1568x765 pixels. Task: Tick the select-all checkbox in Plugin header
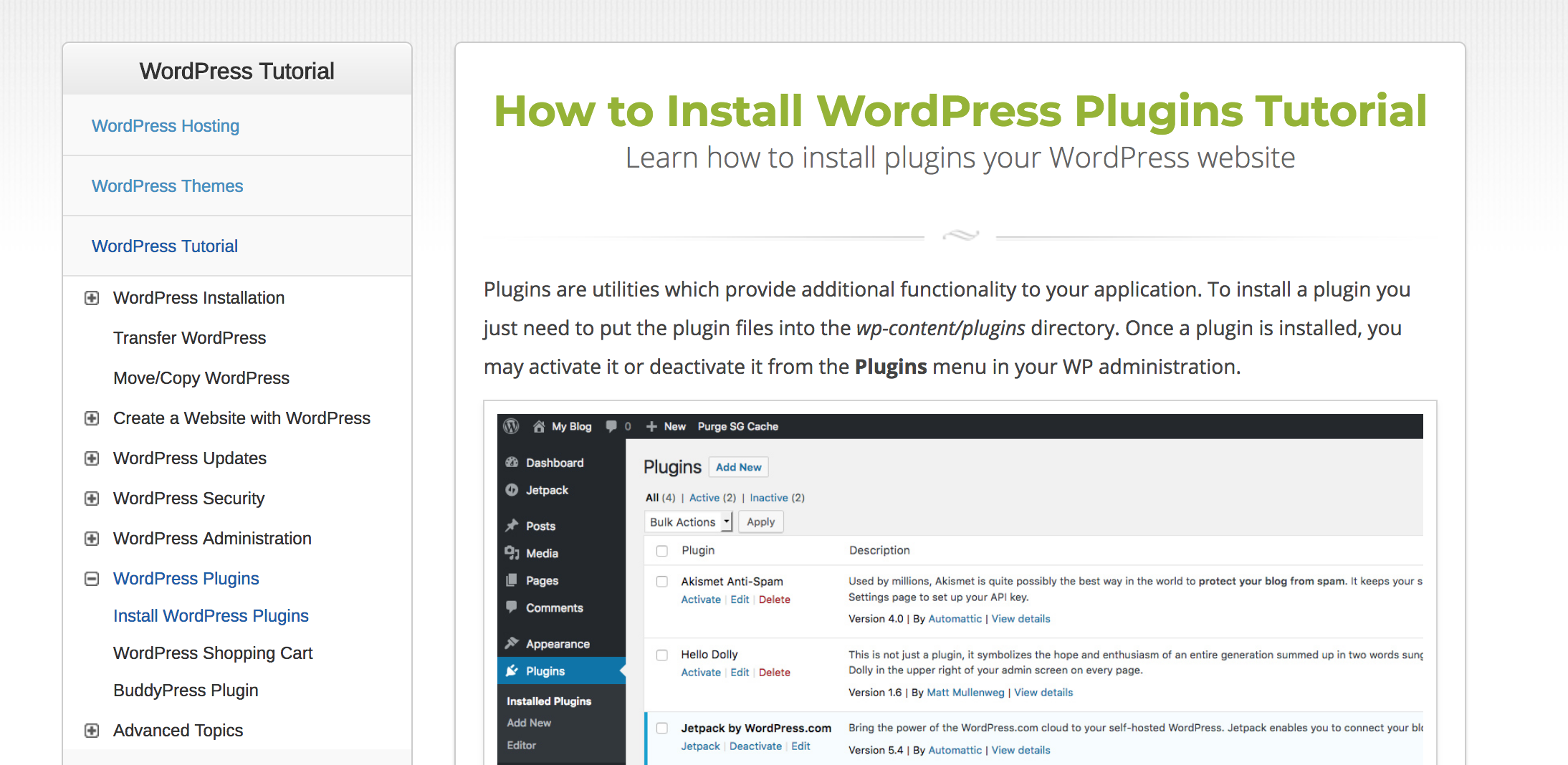coord(662,551)
